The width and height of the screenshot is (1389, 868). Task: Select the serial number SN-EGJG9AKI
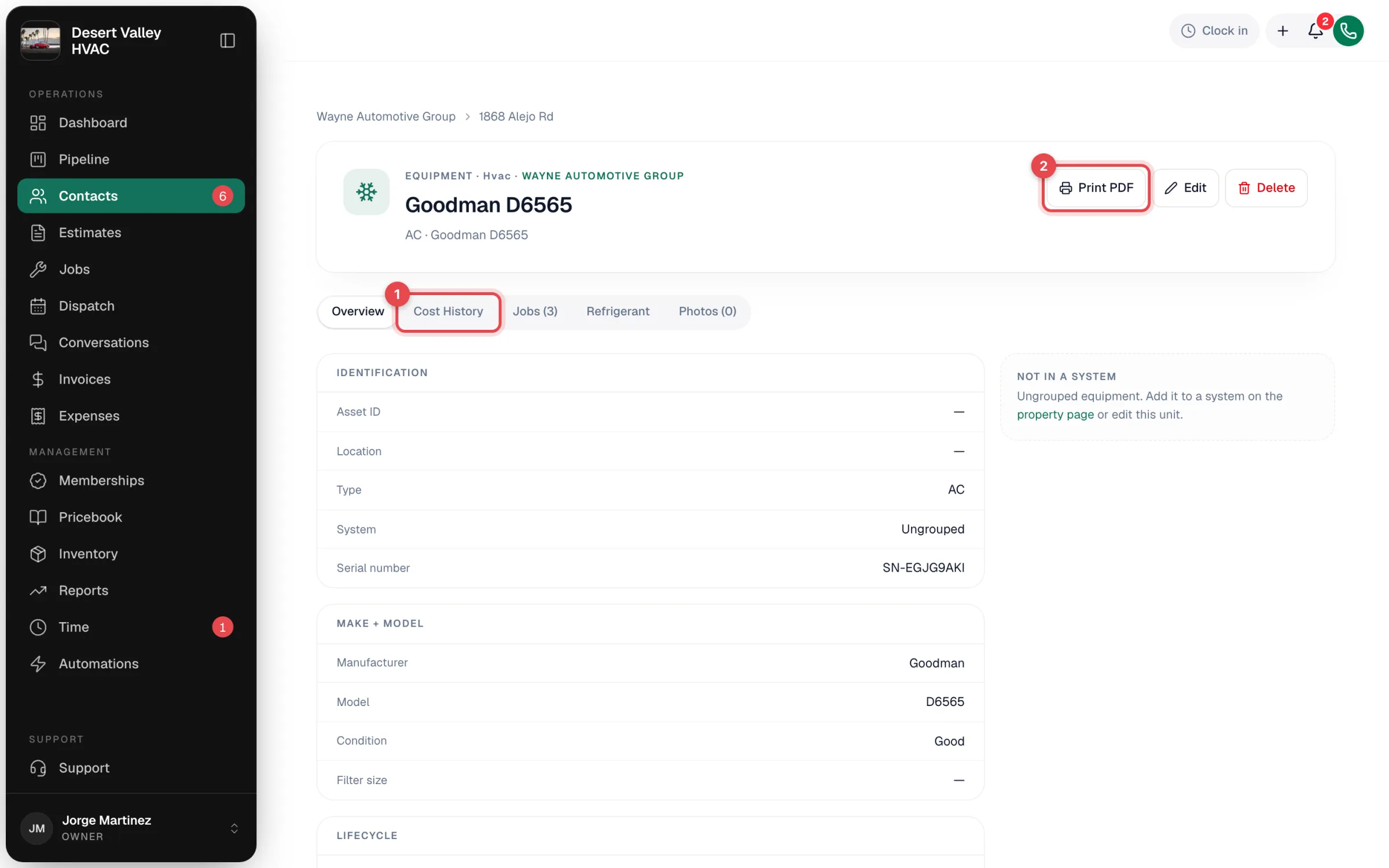923,568
